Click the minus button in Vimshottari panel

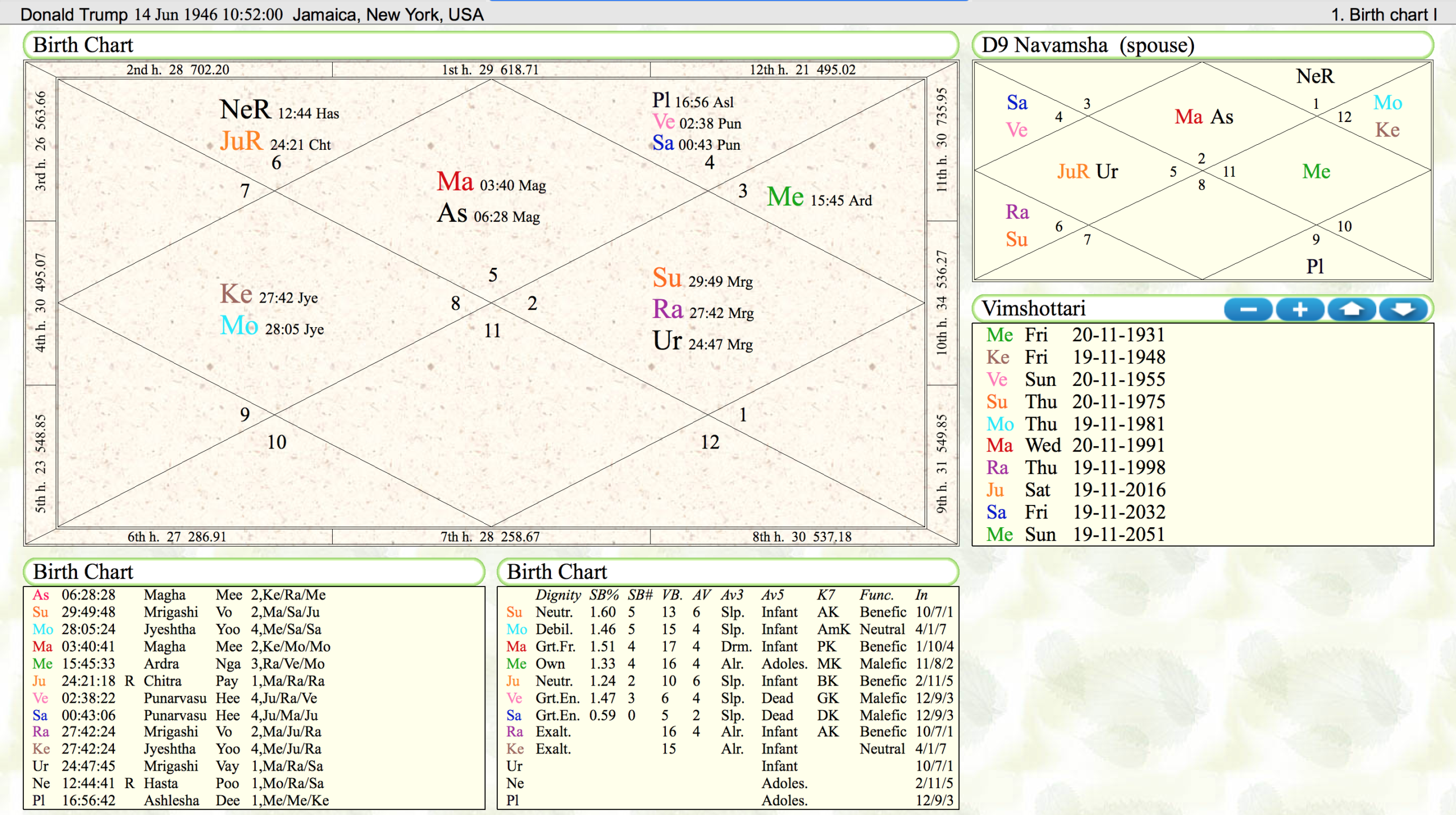[1248, 309]
